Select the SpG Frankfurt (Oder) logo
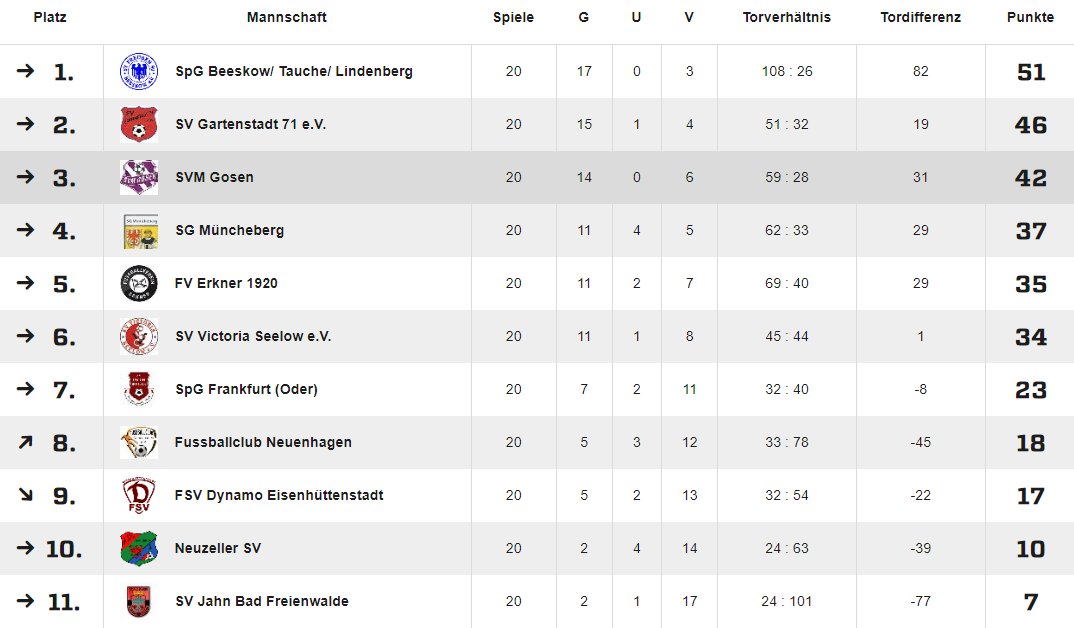This screenshot has width=1074, height=628. pos(139,389)
